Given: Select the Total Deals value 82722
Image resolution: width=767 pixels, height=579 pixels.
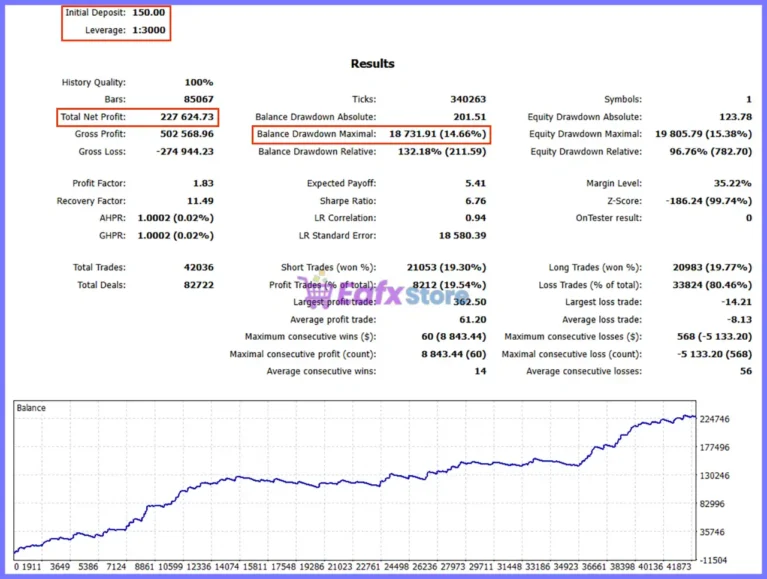Looking at the screenshot, I should [199, 285].
